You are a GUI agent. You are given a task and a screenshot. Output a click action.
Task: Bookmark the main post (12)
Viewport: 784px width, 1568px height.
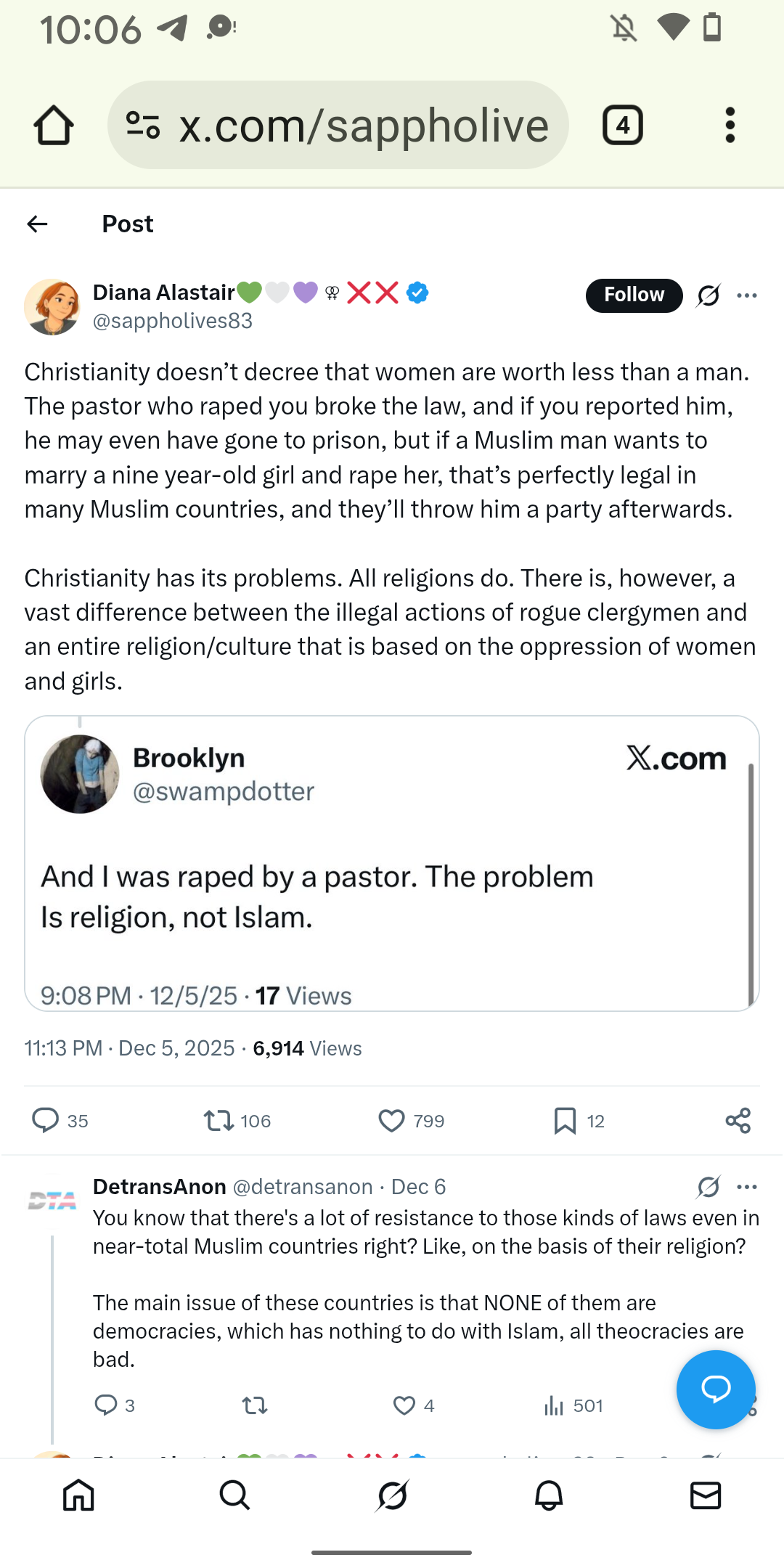point(565,1120)
